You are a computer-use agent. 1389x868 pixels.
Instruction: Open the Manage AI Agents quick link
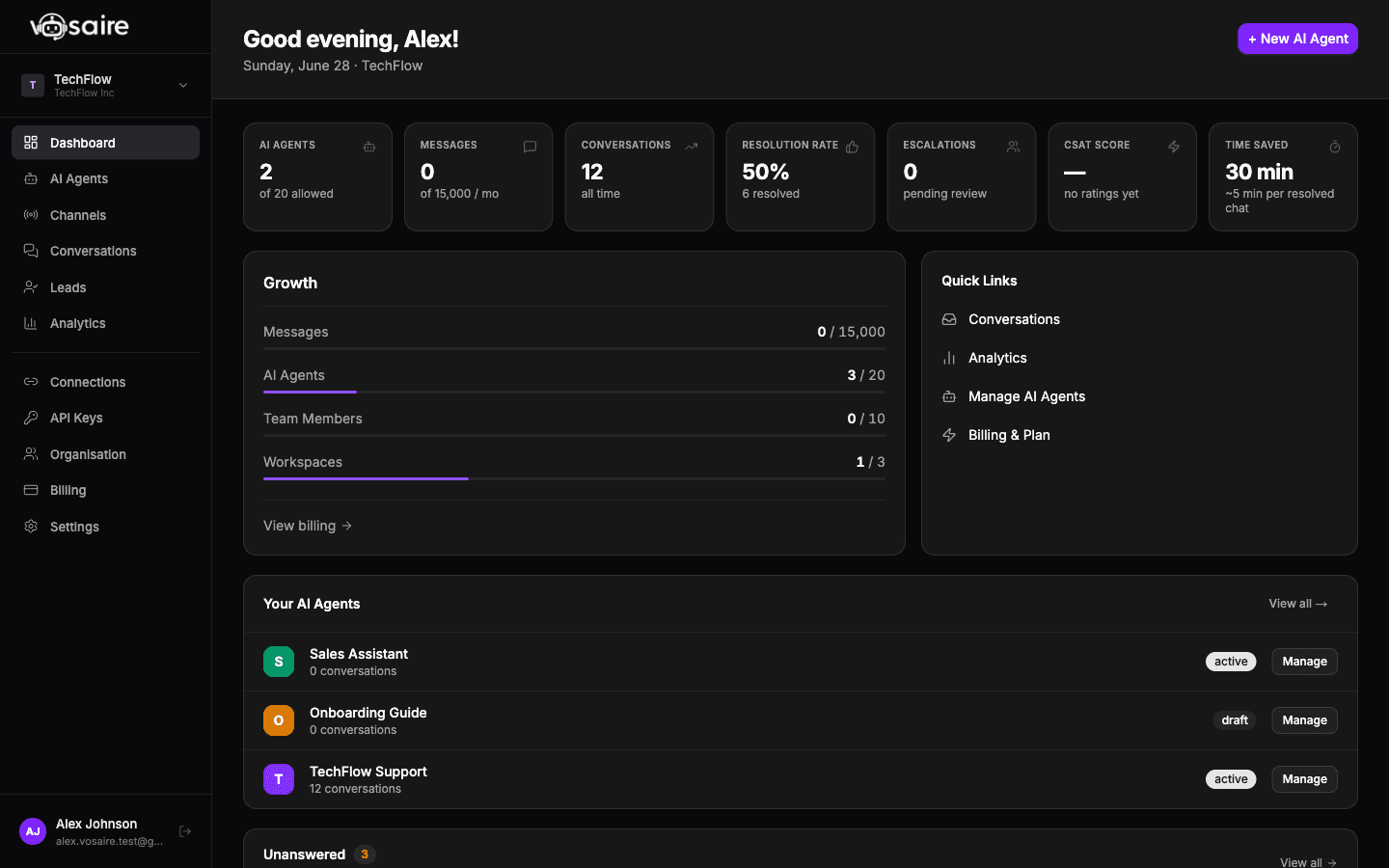[x=1026, y=396]
